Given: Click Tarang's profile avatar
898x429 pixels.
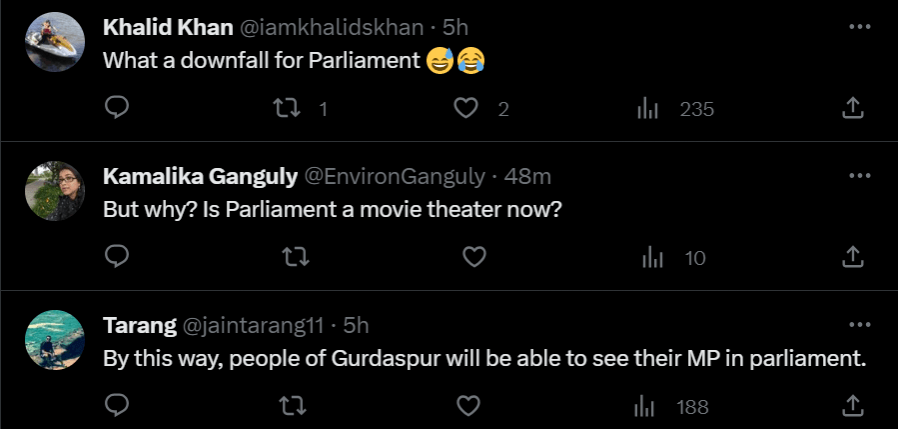Looking at the screenshot, I should tap(54, 340).
